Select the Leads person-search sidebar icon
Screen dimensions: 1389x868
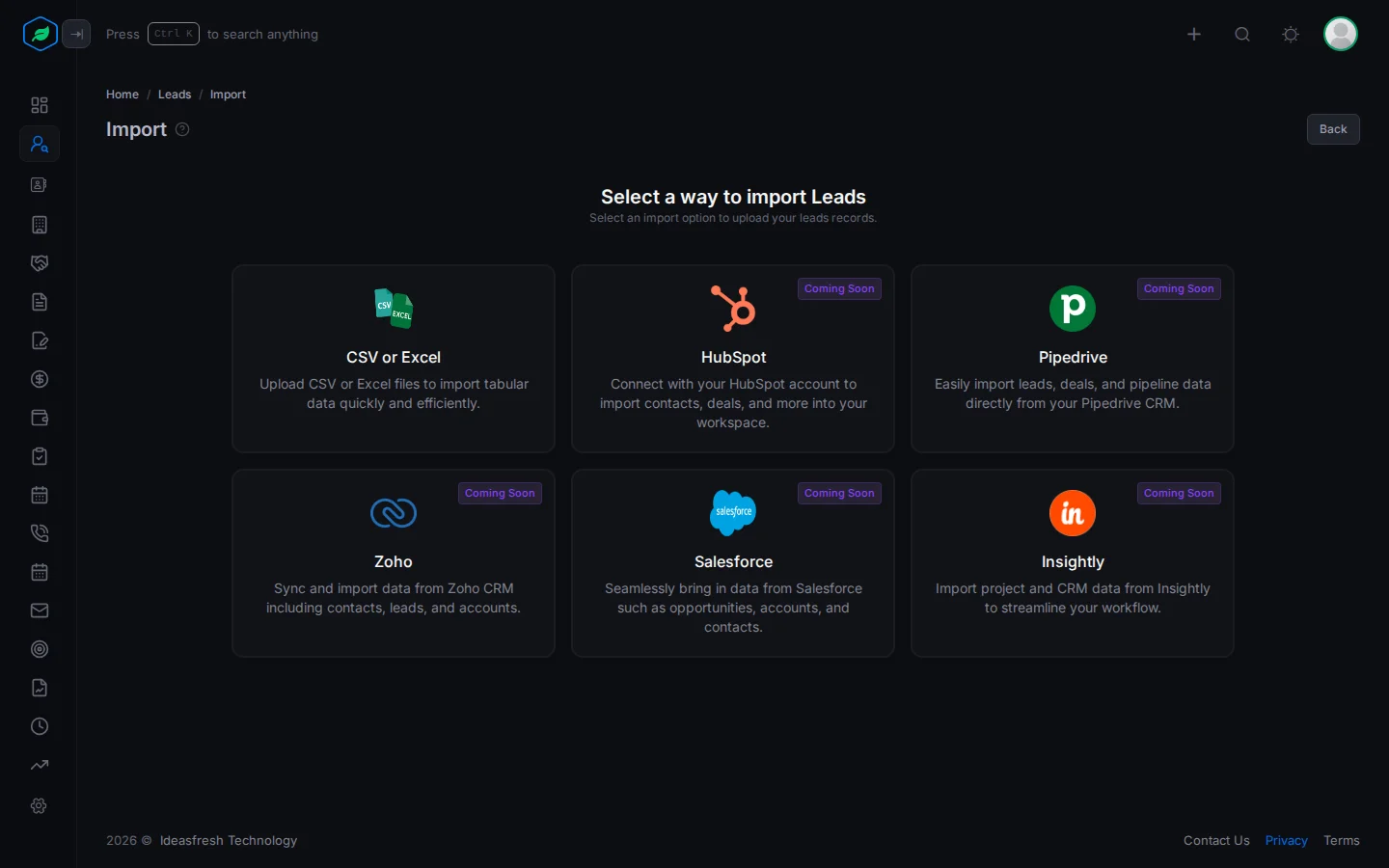(40, 144)
